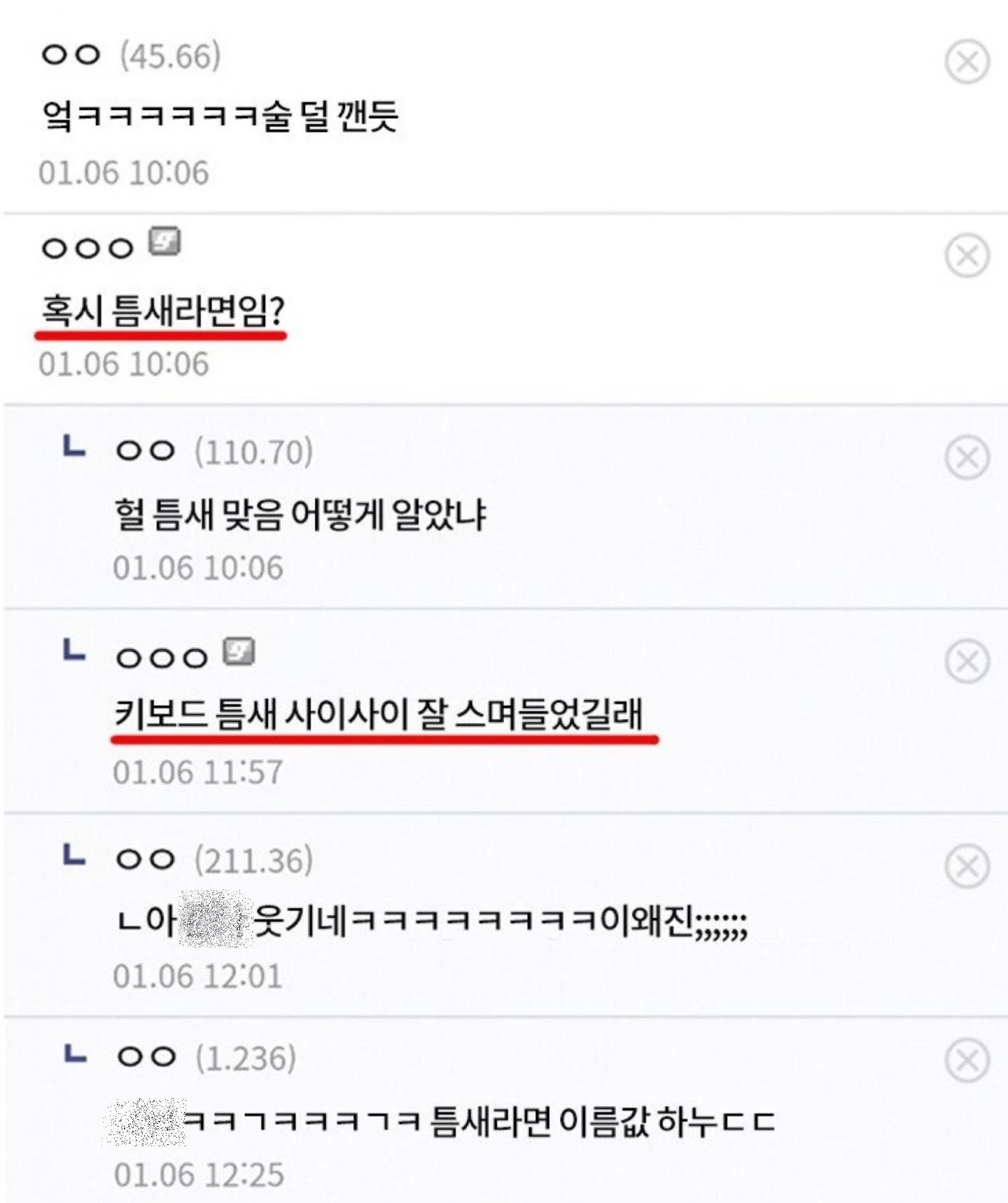The image size is (1008, 1203).
Task: Click the 01.06 11:57 timestamp
Action: (x=198, y=772)
